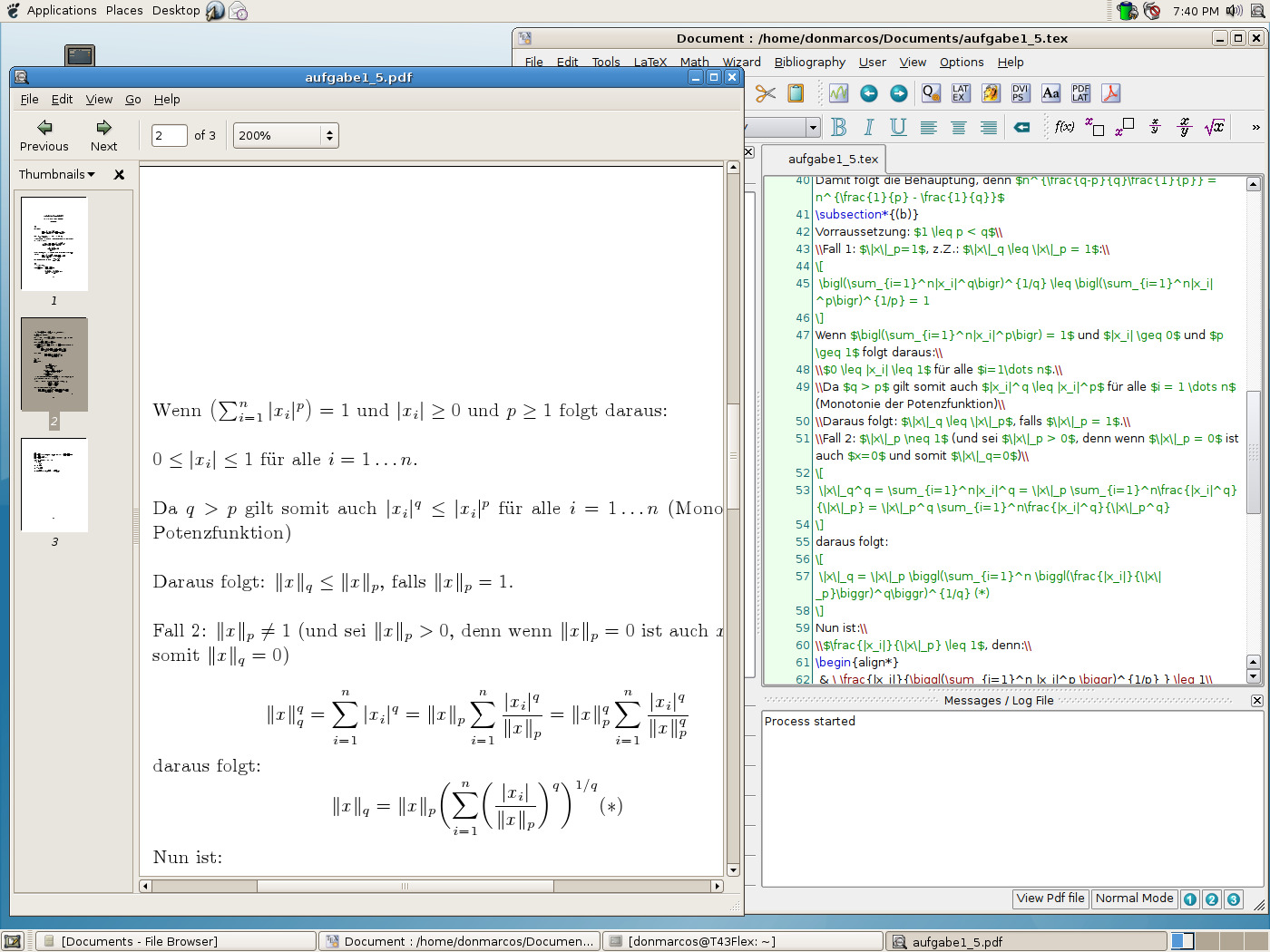Image resolution: width=1270 pixels, height=952 pixels.
Task: Switch to the donmarcos@T43Flex terminal in taskbar
Action: (743, 941)
